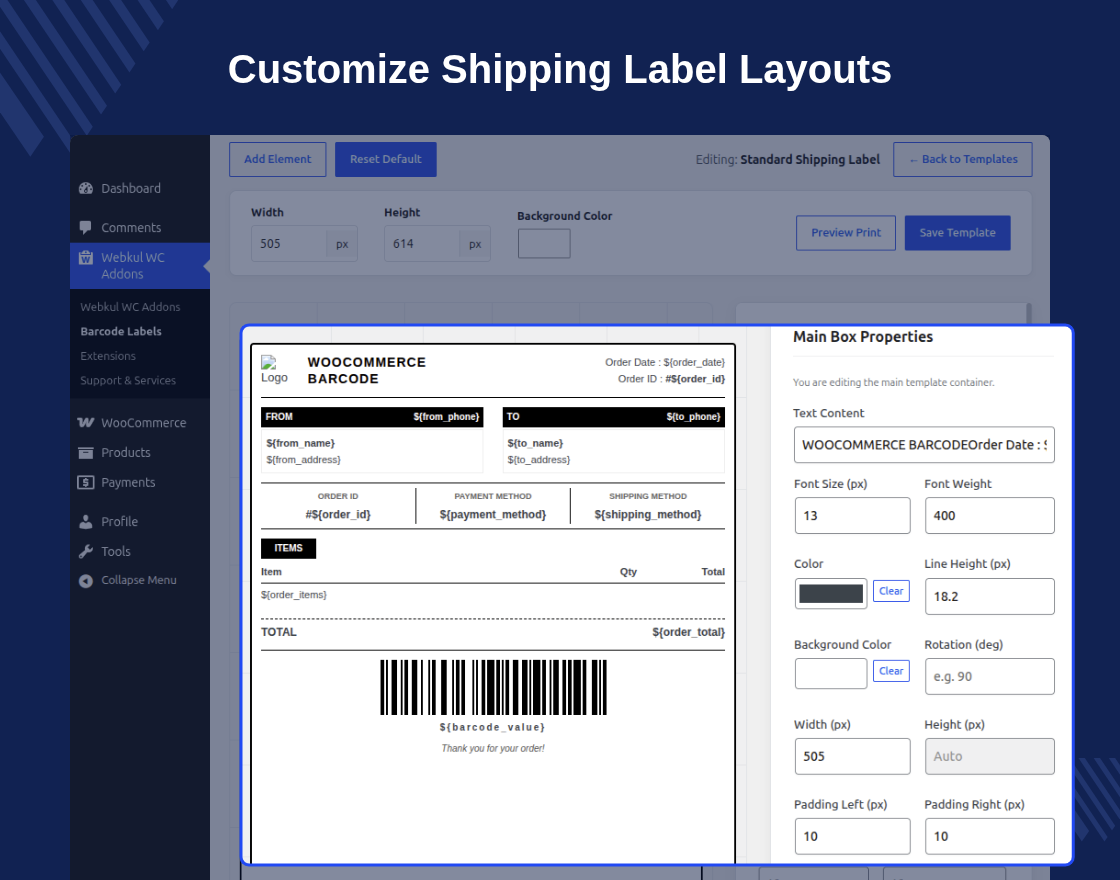Screen dimensions: 1120x880
Task: Edit Width (px) field in properties
Action: click(852, 756)
